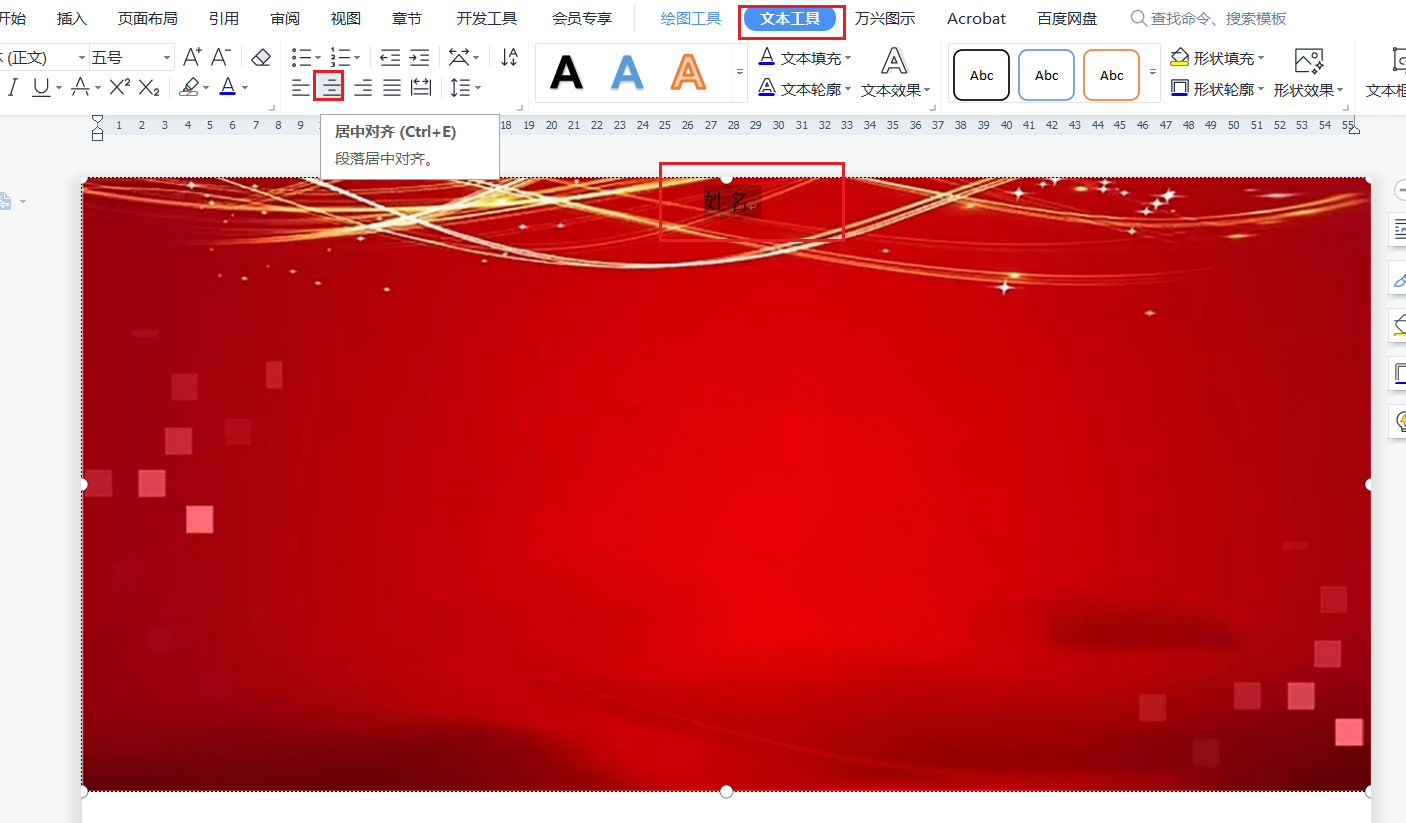The height and width of the screenshot is (823, 1406).
Task: Toggle superscript formatting
Action: point(120,88)
